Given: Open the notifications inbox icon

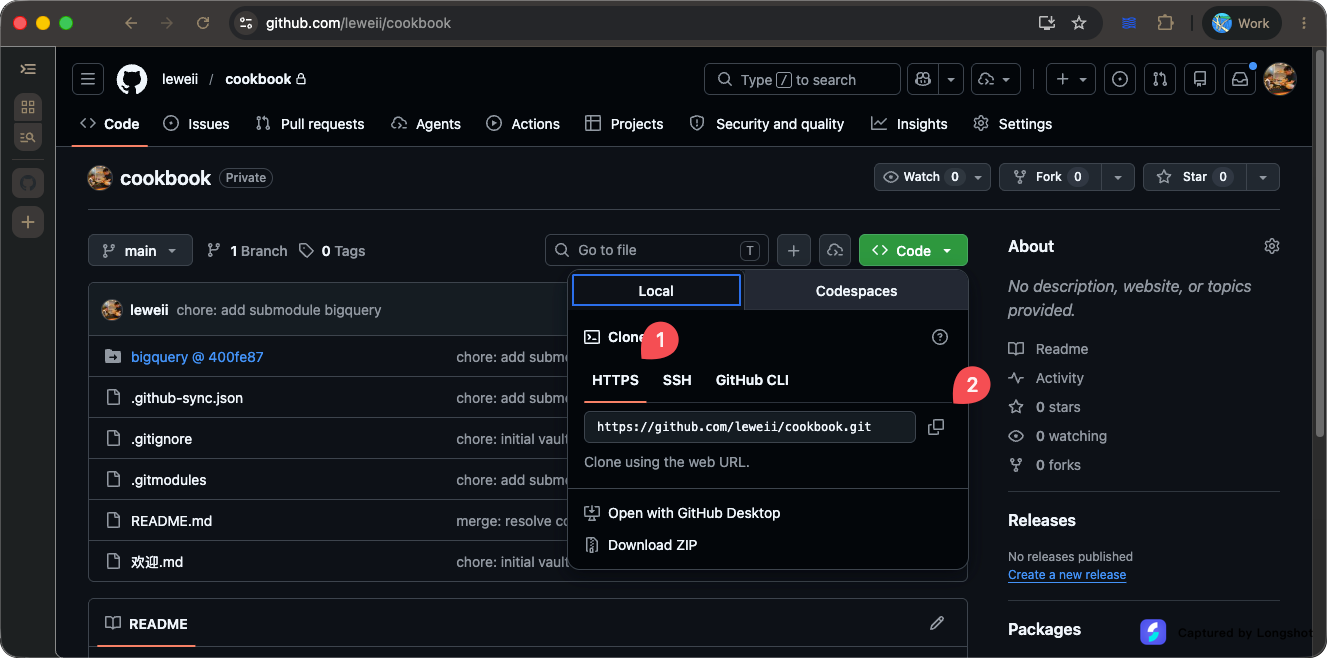Looking at the screenshot, I should 1240,79.
